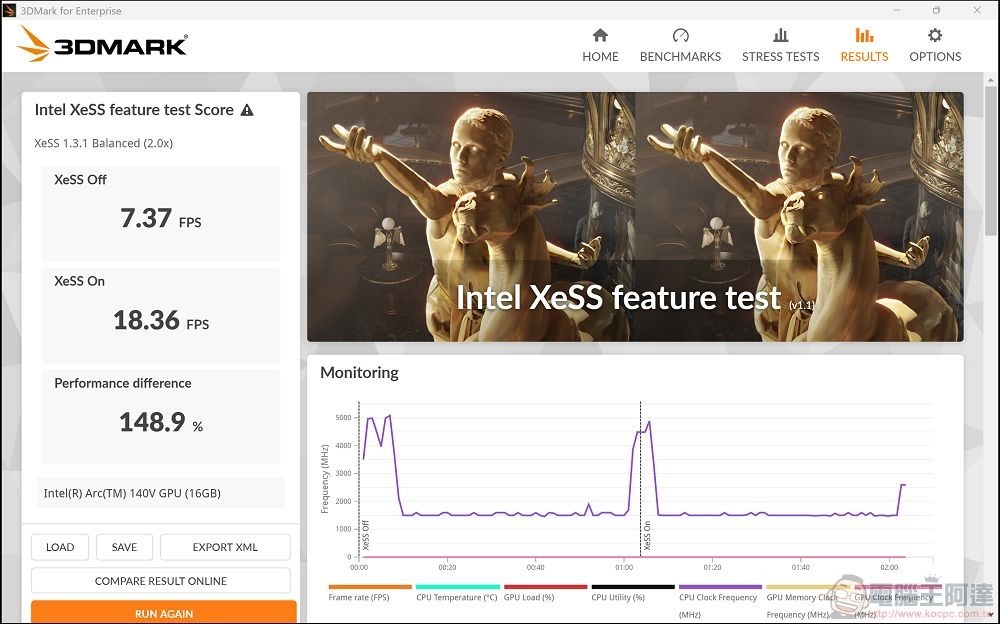The width and height of the screenshot is (1000, 624).
Task: Click the Intel XeSS feature test Score title
Action: pyautogui.click(x=134, y=110)
